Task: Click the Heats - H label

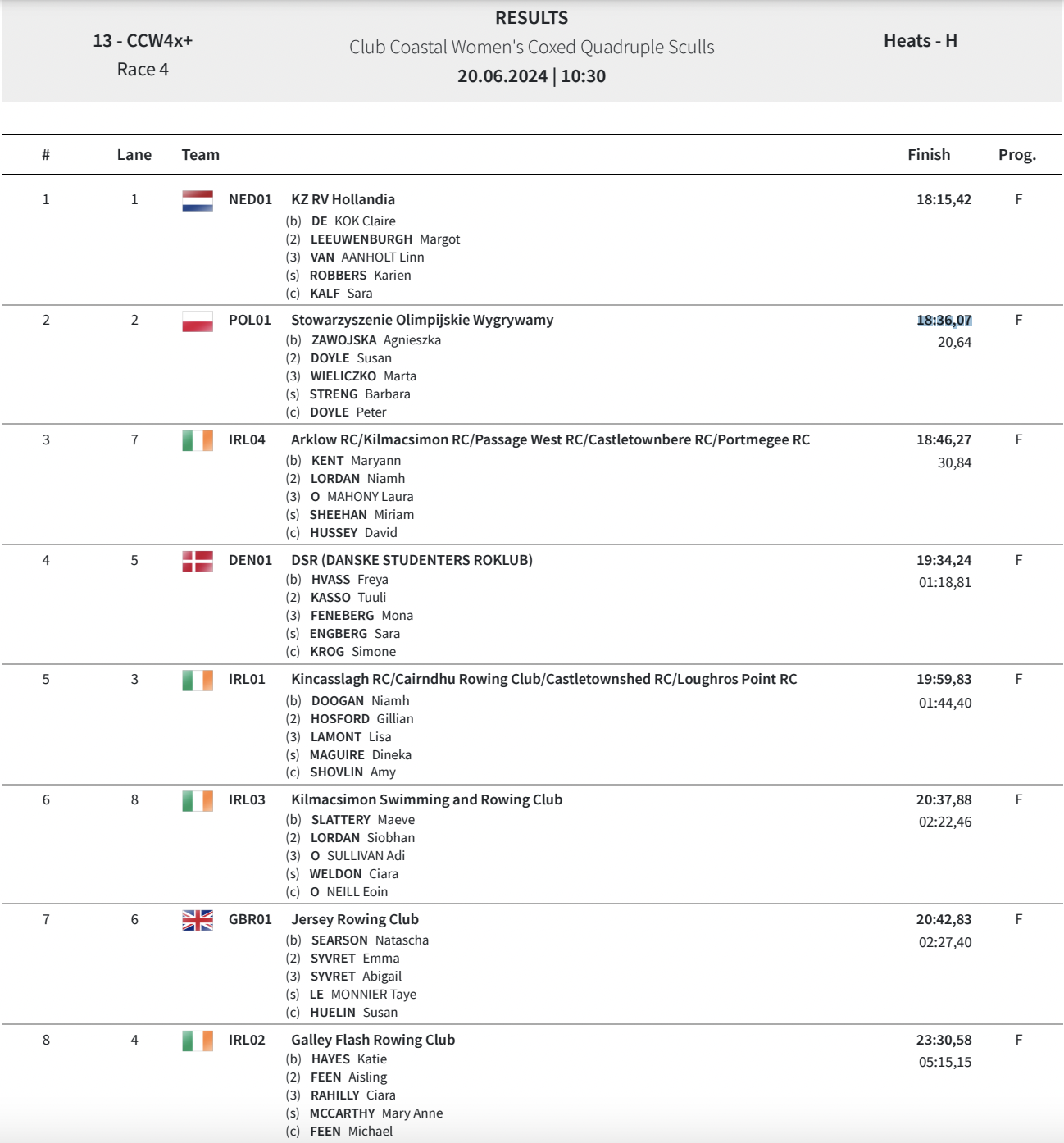Action: coord(921,41)
